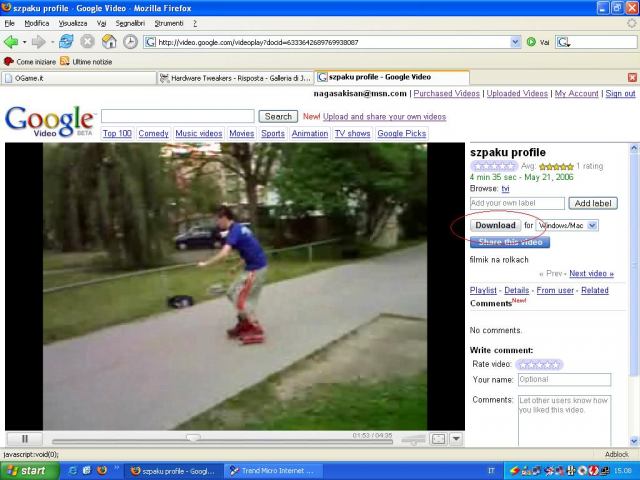Open the Ultime notizie feed bookmark

point(86,62)
